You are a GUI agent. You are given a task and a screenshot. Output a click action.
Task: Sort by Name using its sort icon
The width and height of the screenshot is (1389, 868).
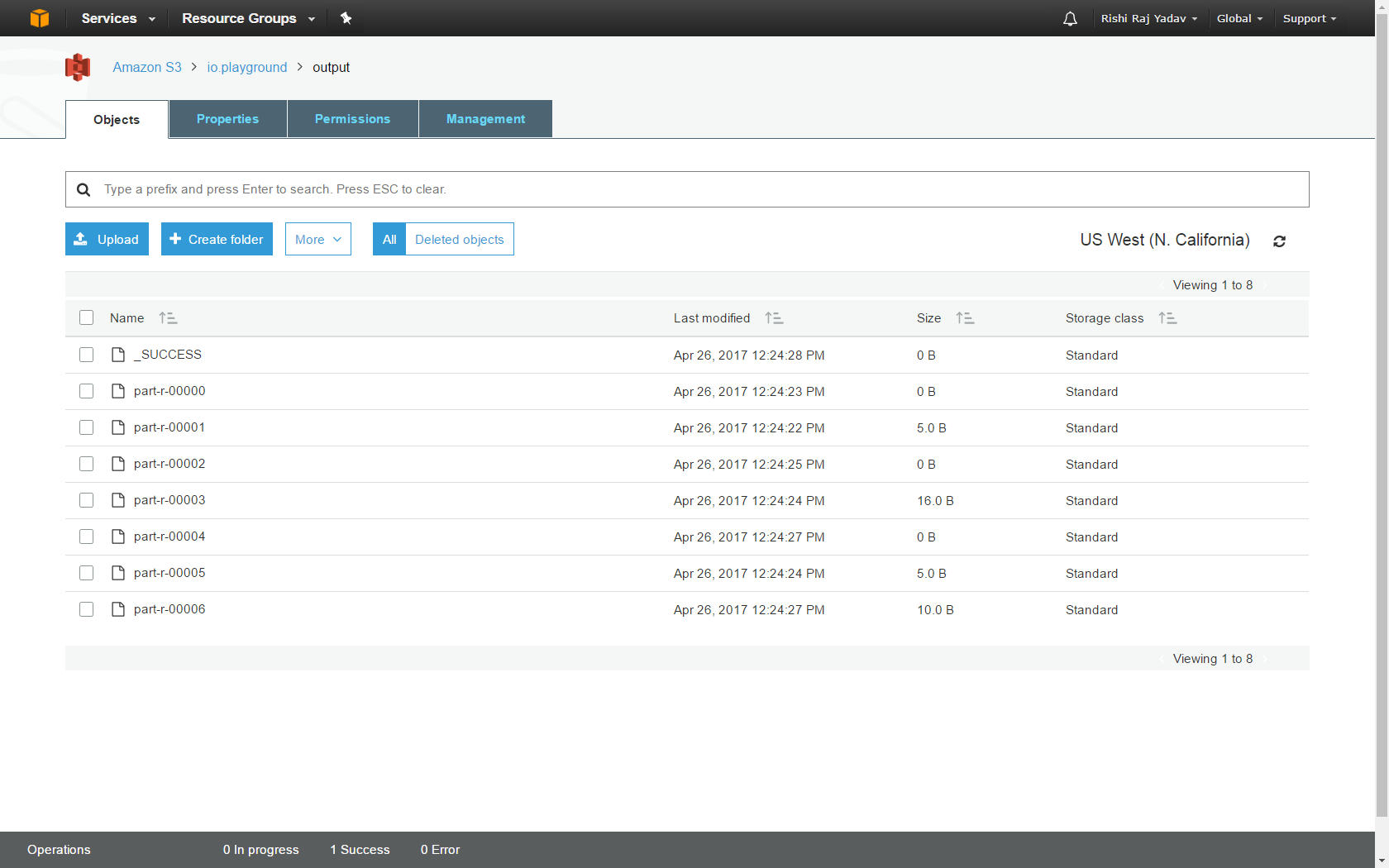click(x=168, y=318)
